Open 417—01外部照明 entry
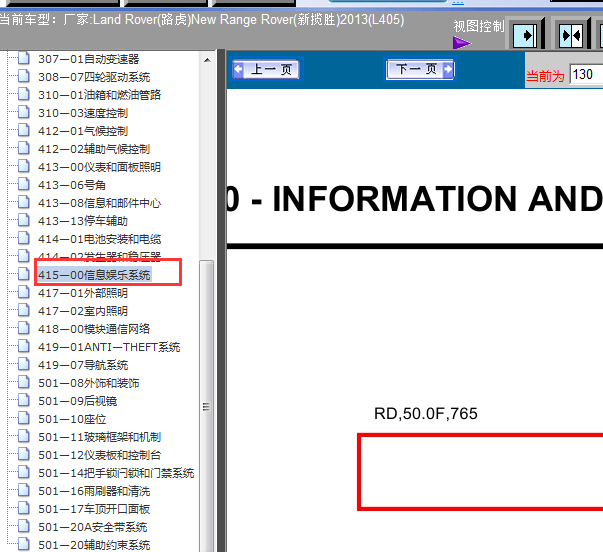 point(83,293)
